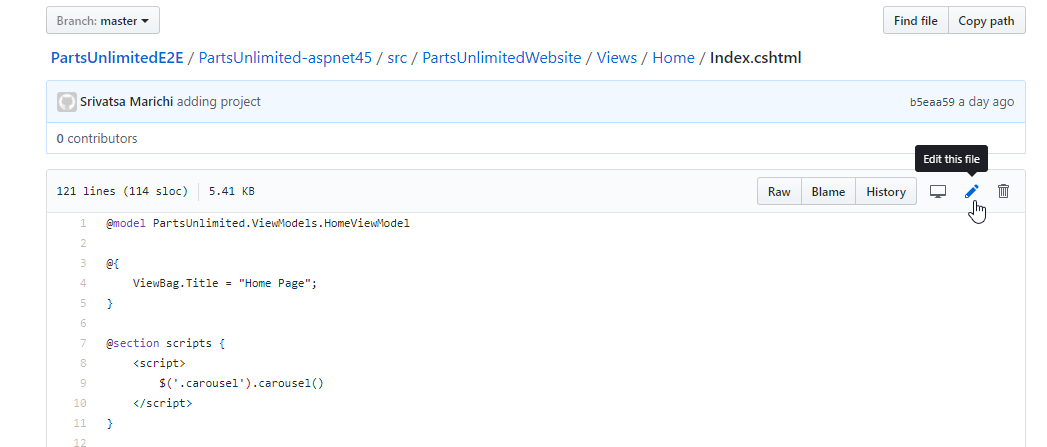Select line number 11
1047x447 pixels.
[80, 424]
